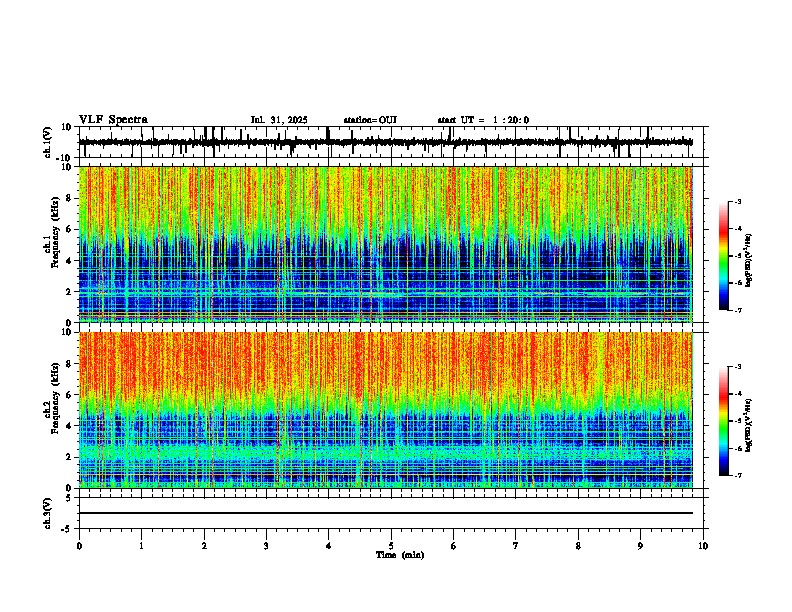
Task: Click the "station=OUI" header label
Action: tap(370, 120)
